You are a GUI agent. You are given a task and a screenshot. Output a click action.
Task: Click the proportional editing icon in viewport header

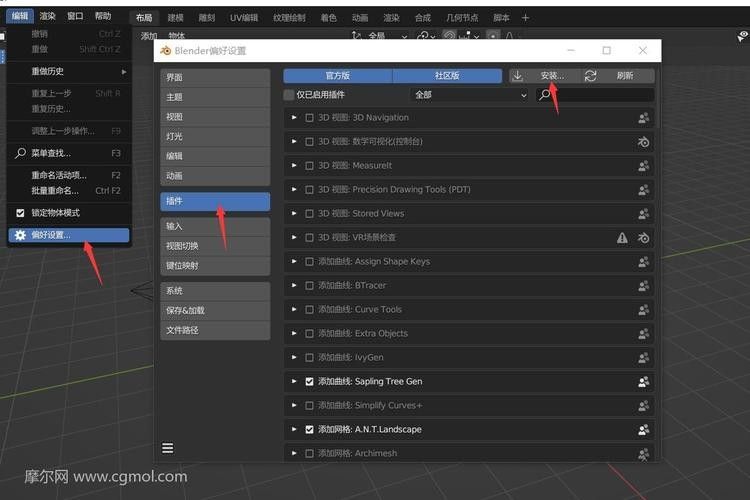pos(492,36)
